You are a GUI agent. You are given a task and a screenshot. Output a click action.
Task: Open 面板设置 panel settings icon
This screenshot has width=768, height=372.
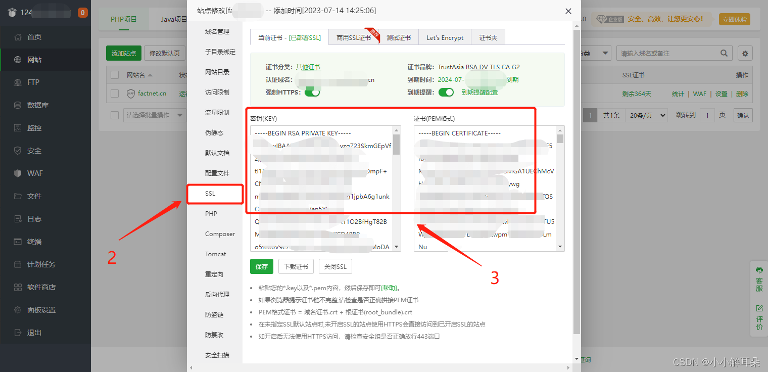pyautogui.click(x=18, y=309)
